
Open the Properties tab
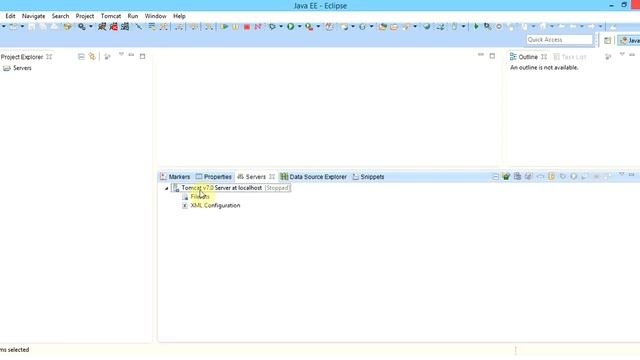(x=213, y=177)
